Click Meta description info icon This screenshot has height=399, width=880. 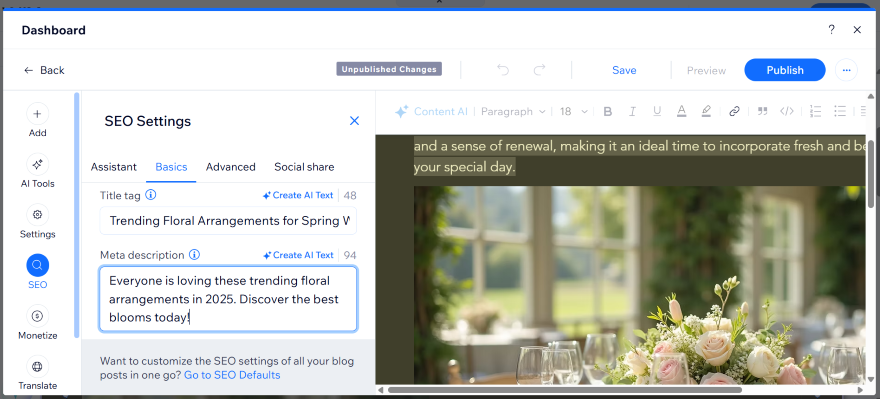point(194,255)
